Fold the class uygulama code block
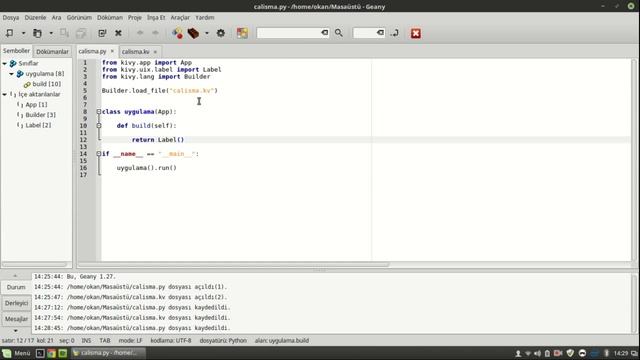 (x=99, y=111)
